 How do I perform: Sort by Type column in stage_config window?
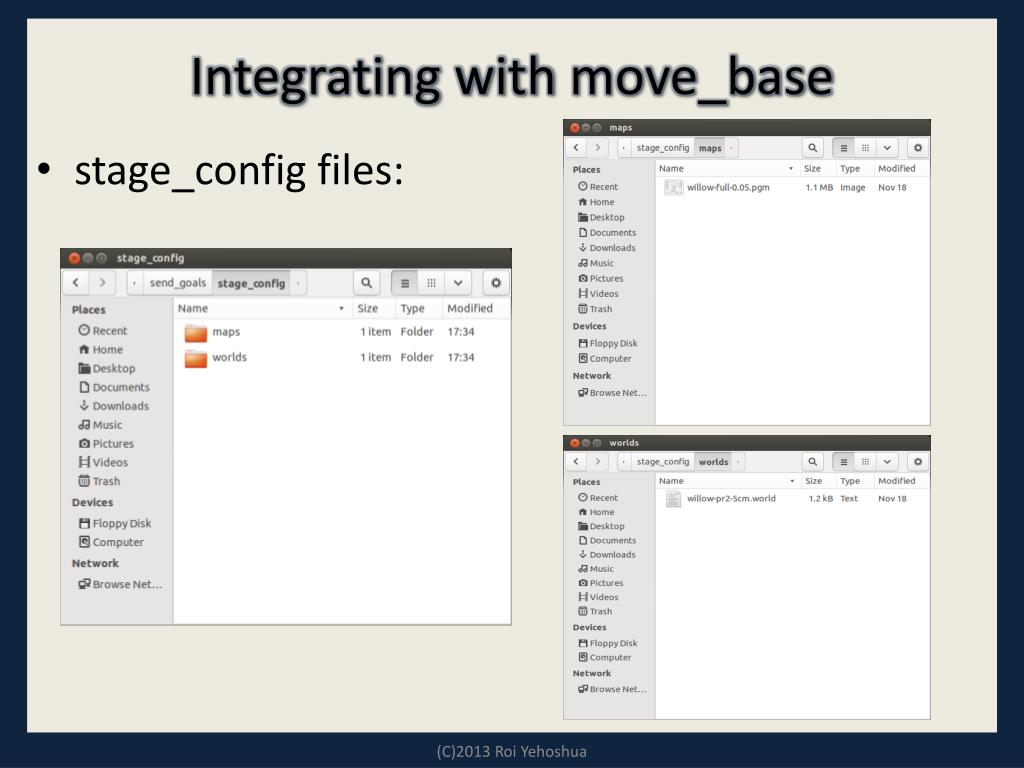pos(418,308)
